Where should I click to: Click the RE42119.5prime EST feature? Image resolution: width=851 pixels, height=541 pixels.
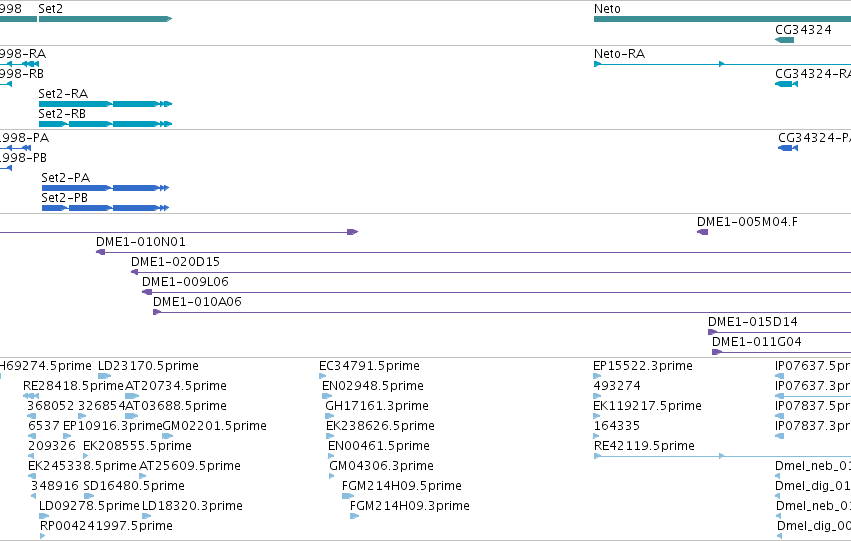coord(722,456)
